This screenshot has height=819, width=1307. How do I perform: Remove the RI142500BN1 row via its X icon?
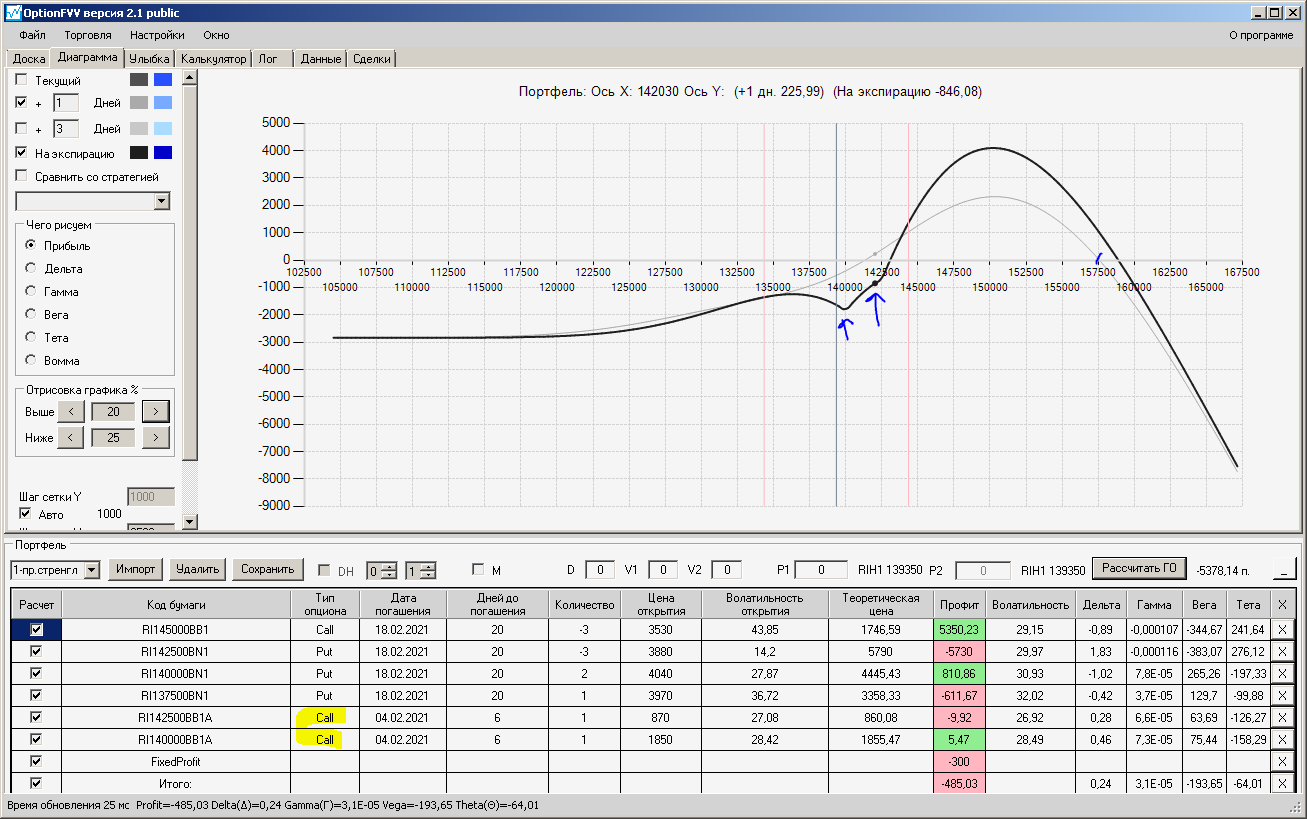1283,652
